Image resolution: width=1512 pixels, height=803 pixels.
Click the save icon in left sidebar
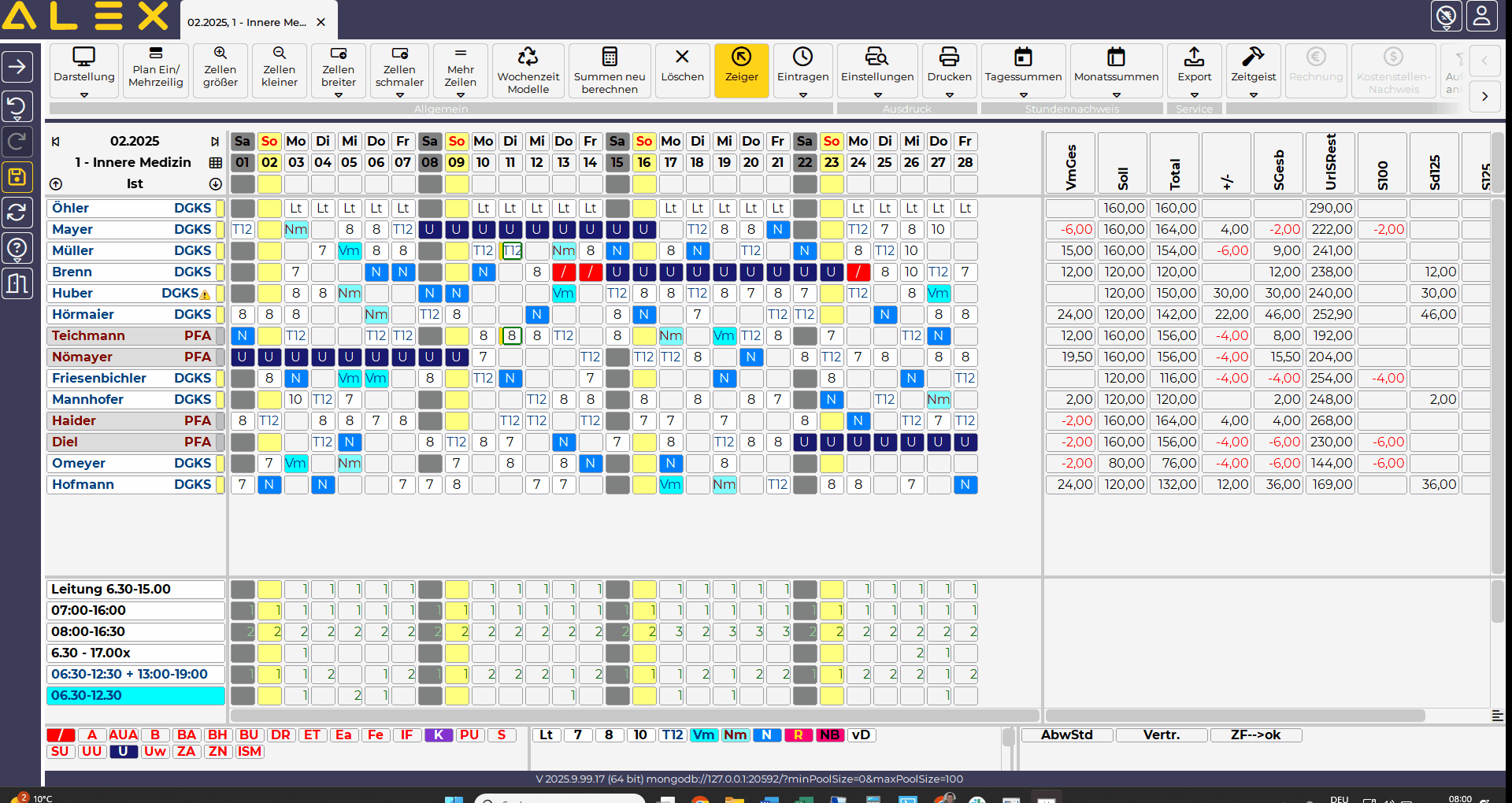click(x=17, y=177)
